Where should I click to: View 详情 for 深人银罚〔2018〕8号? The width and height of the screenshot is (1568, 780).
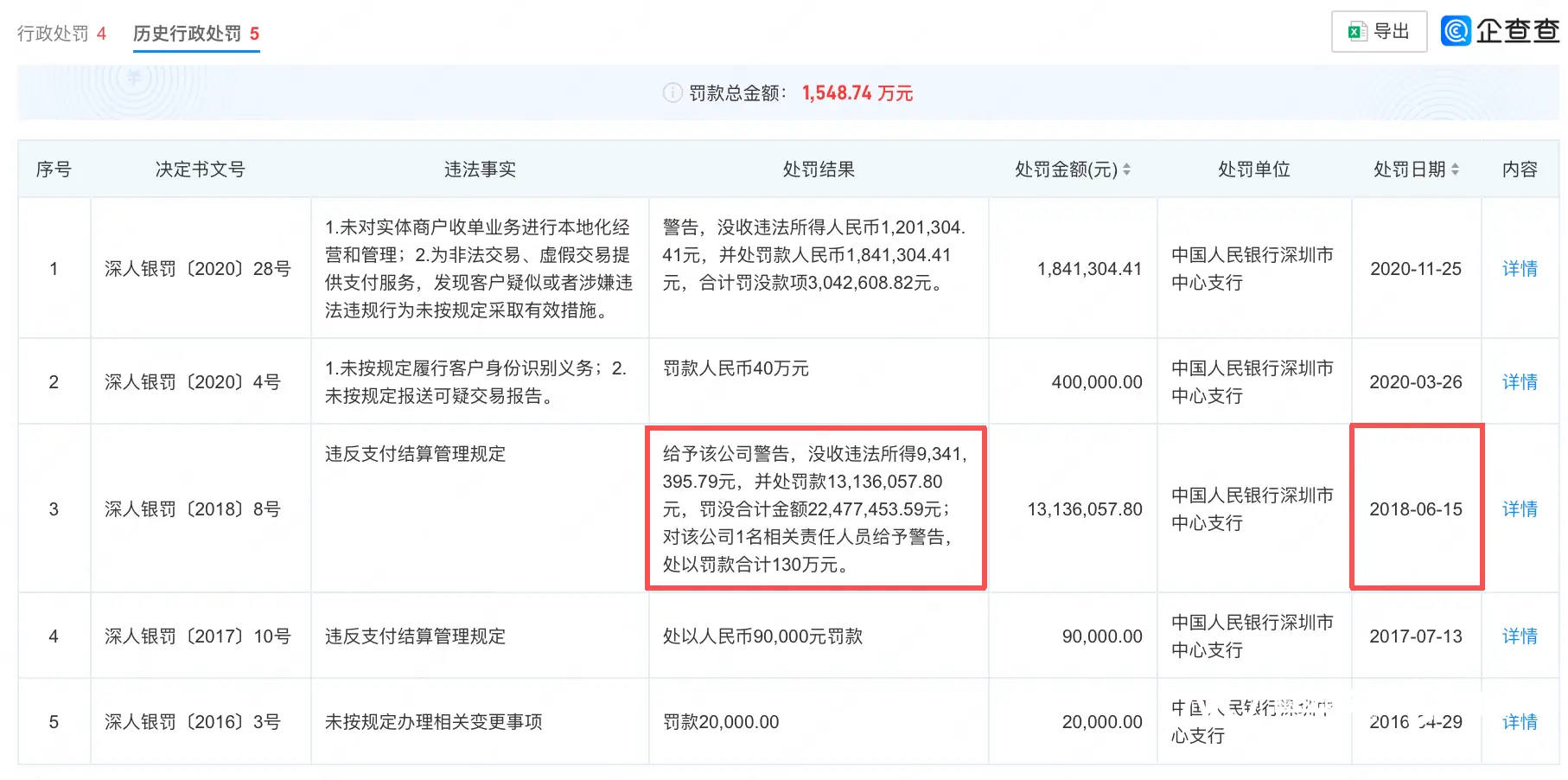click(x=1519, y=509)
